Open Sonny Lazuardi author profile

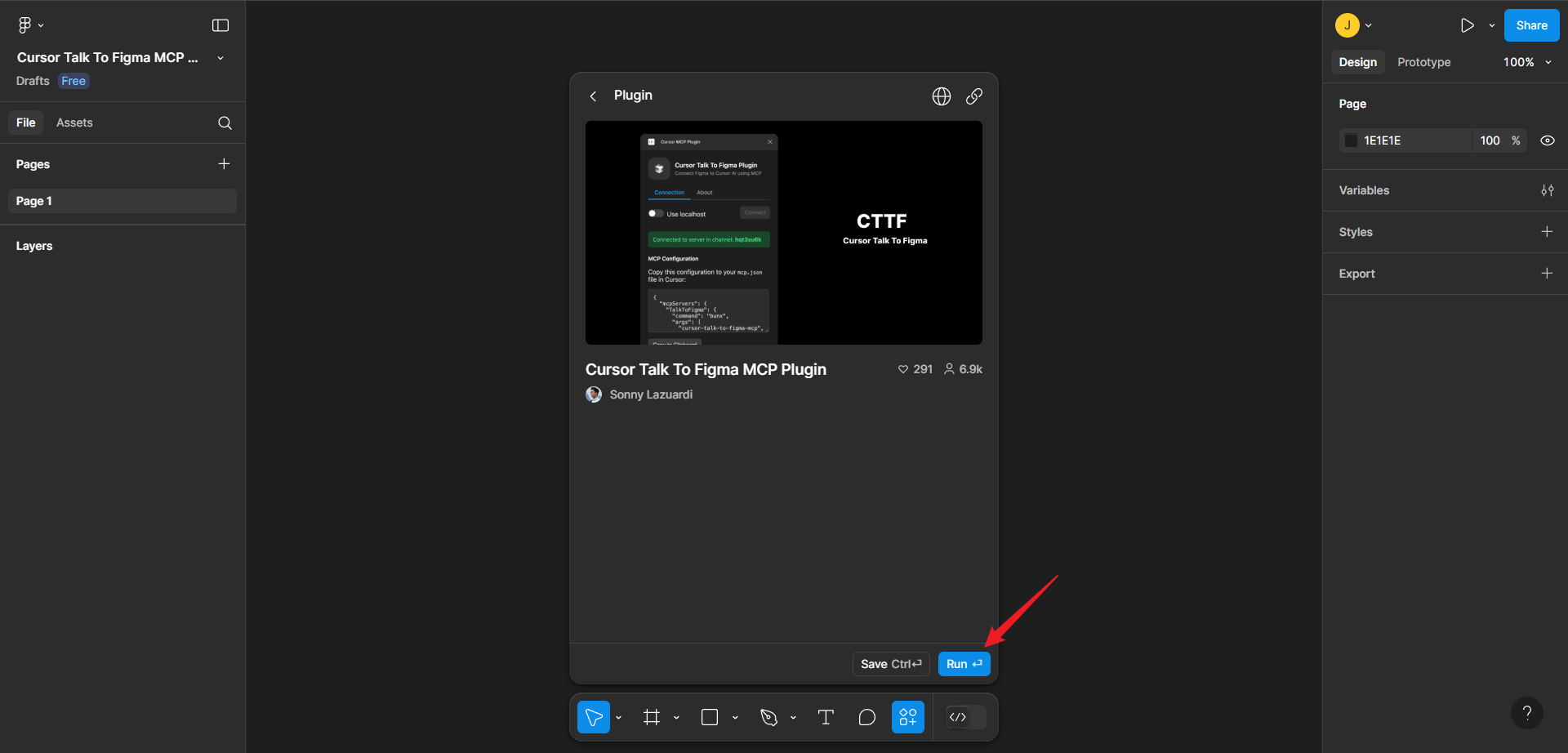pyautogui.click(x=651, y=394)
